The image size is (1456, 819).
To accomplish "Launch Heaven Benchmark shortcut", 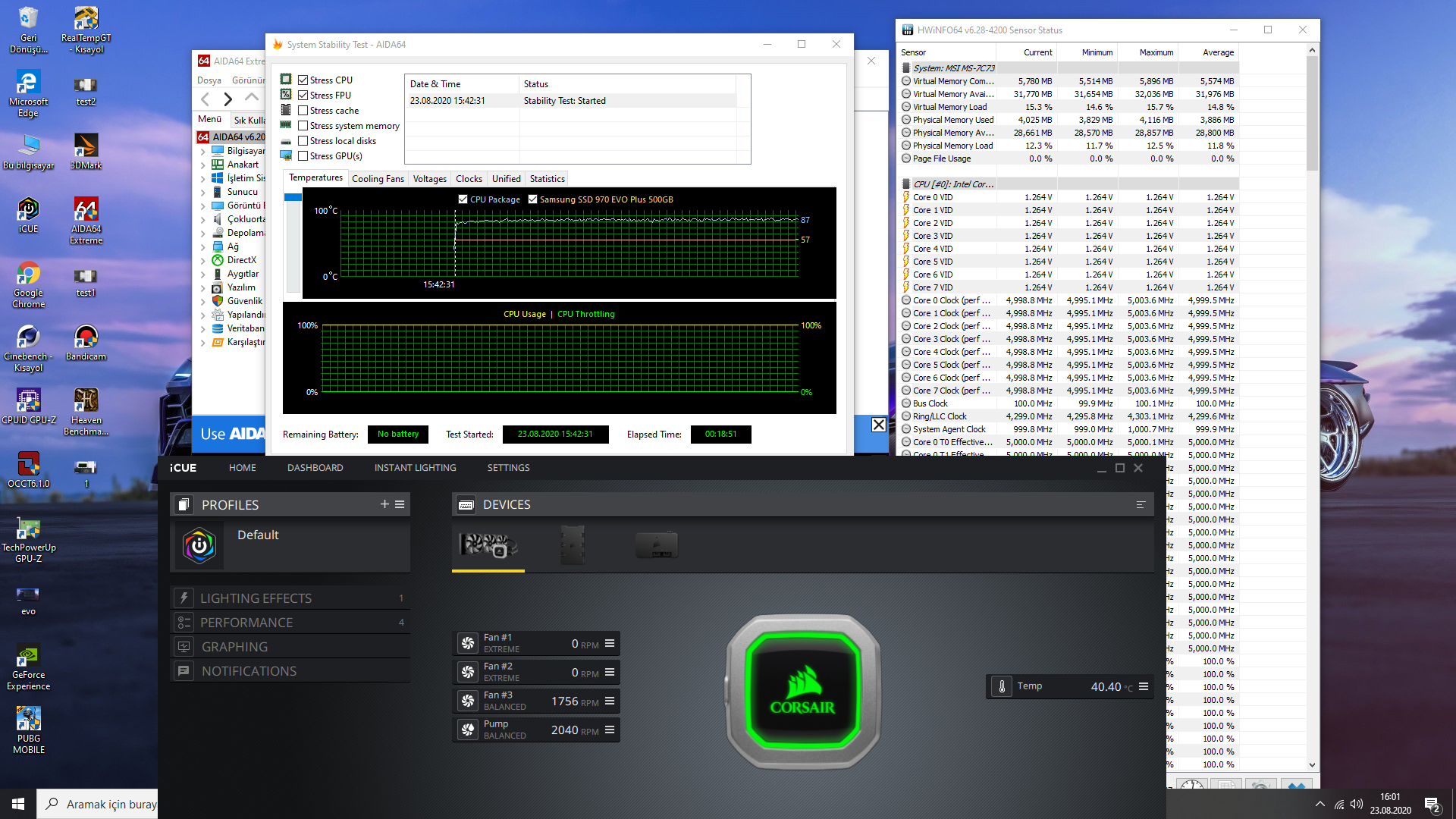I will [x=86, y=412].
